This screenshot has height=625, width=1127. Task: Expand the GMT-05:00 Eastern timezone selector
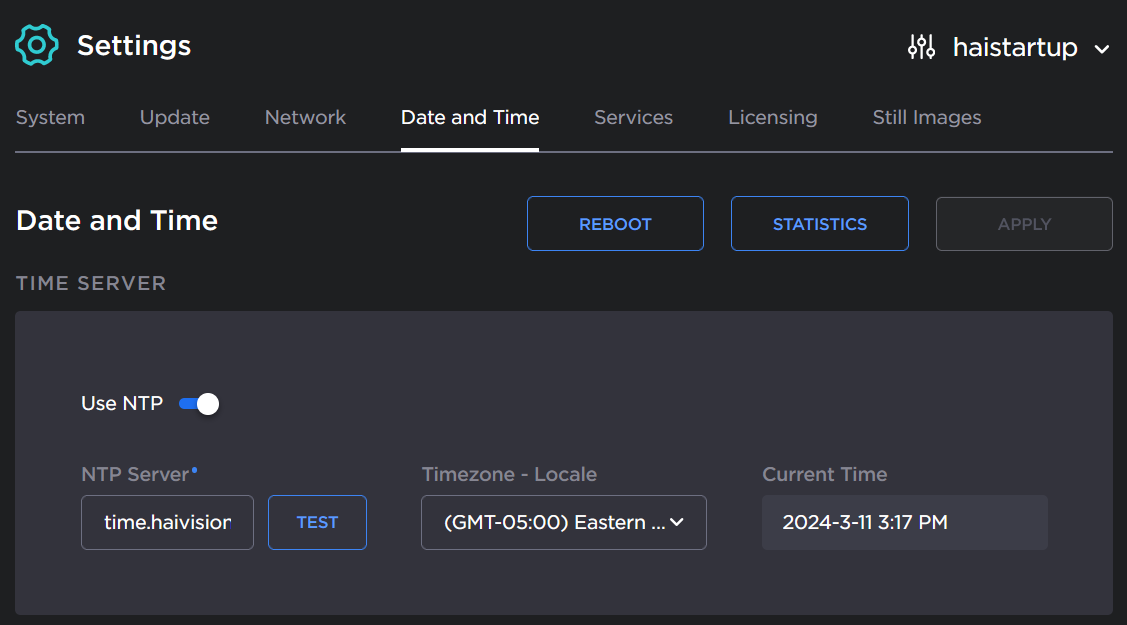pos(677,522)
